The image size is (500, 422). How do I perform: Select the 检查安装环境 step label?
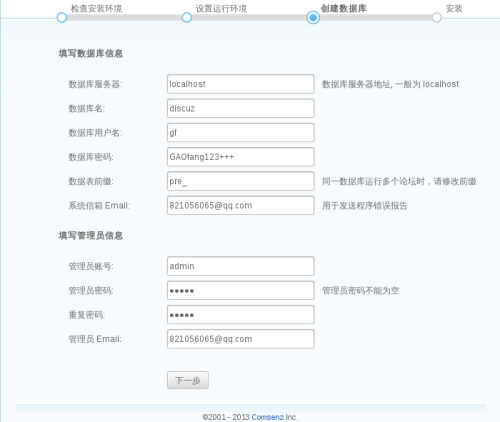click(96, 8)
